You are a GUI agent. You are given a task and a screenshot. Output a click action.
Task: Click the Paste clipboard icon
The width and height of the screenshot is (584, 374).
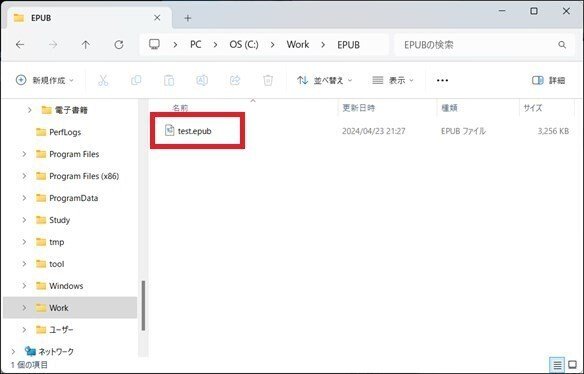[169, 80]
